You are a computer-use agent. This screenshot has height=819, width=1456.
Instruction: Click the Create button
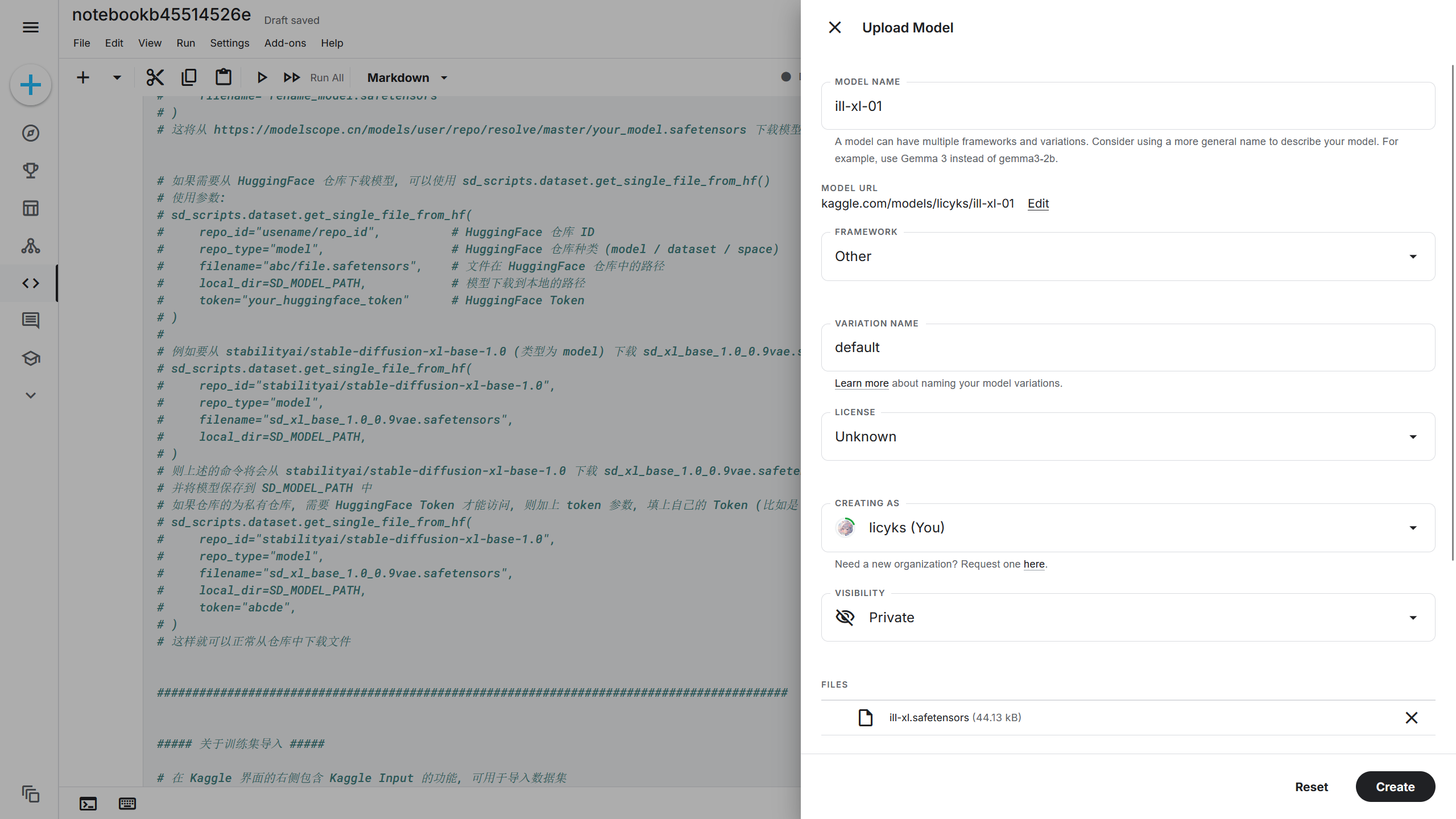(x=1395, y=787)
